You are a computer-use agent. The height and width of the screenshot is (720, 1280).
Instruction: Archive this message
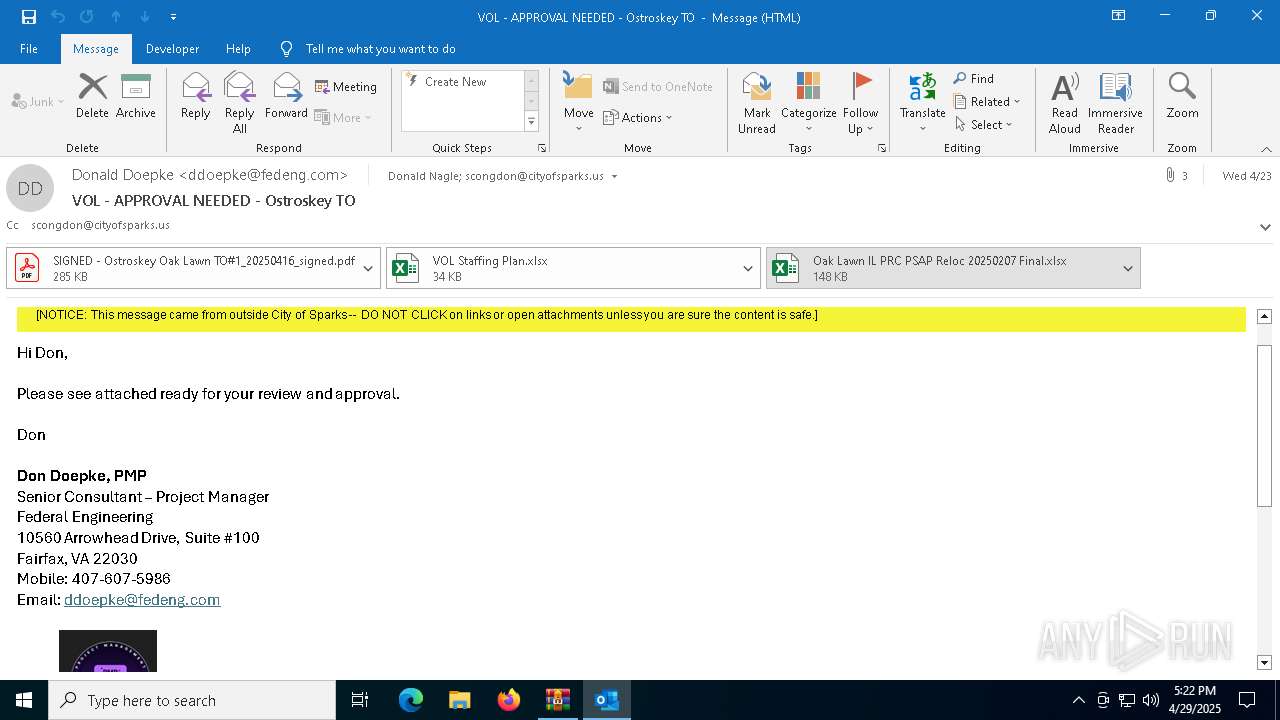[136, 96]
